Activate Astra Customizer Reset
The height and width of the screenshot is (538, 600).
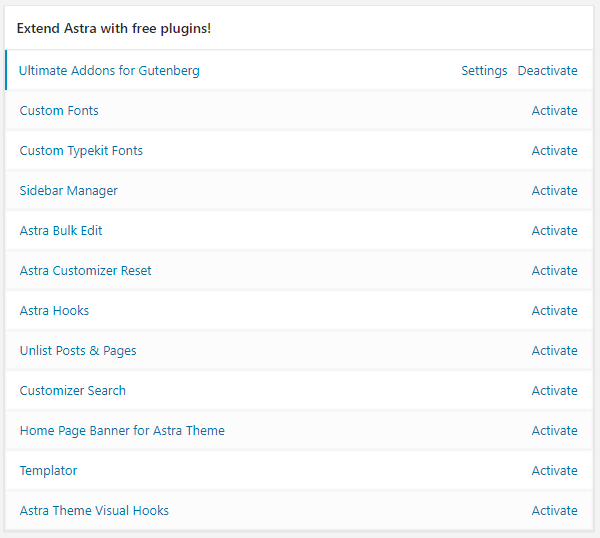(554, 271)
